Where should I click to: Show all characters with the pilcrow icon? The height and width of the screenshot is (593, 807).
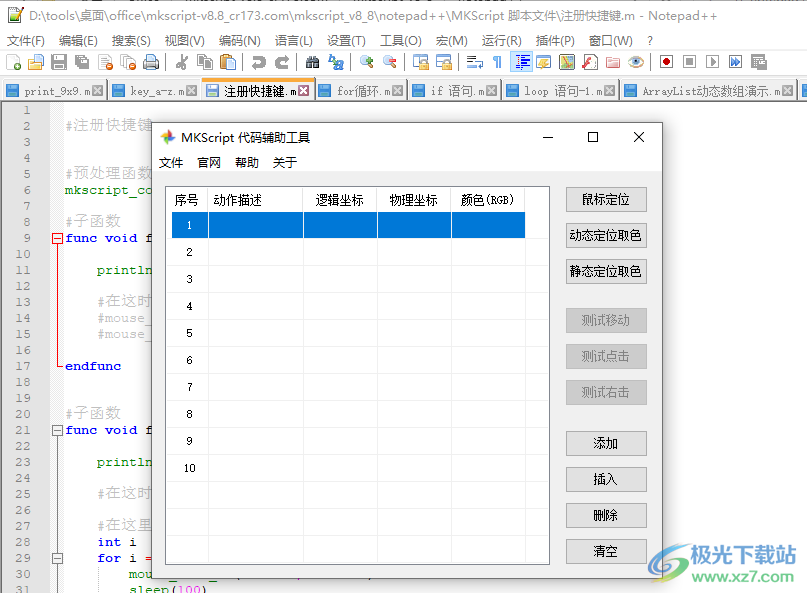click(497, 62)
